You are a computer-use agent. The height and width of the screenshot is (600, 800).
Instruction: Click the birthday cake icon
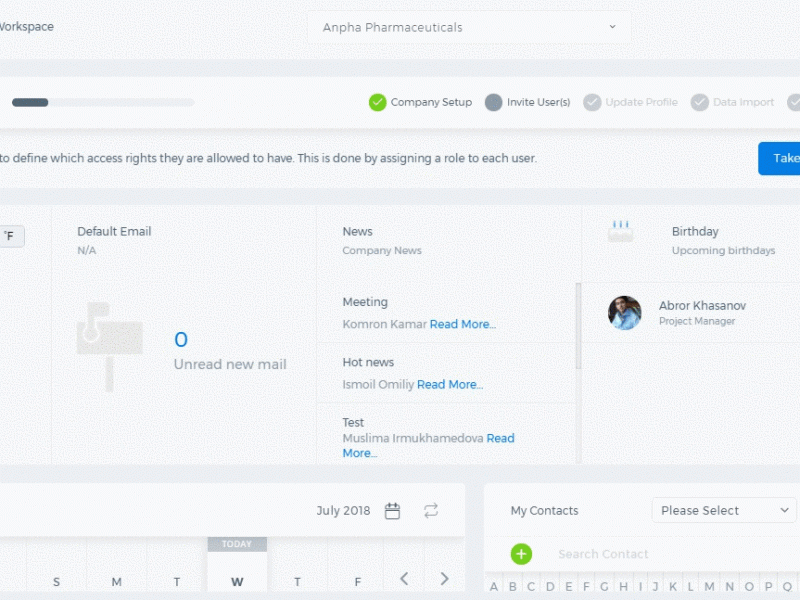click(x=620, y=232)
